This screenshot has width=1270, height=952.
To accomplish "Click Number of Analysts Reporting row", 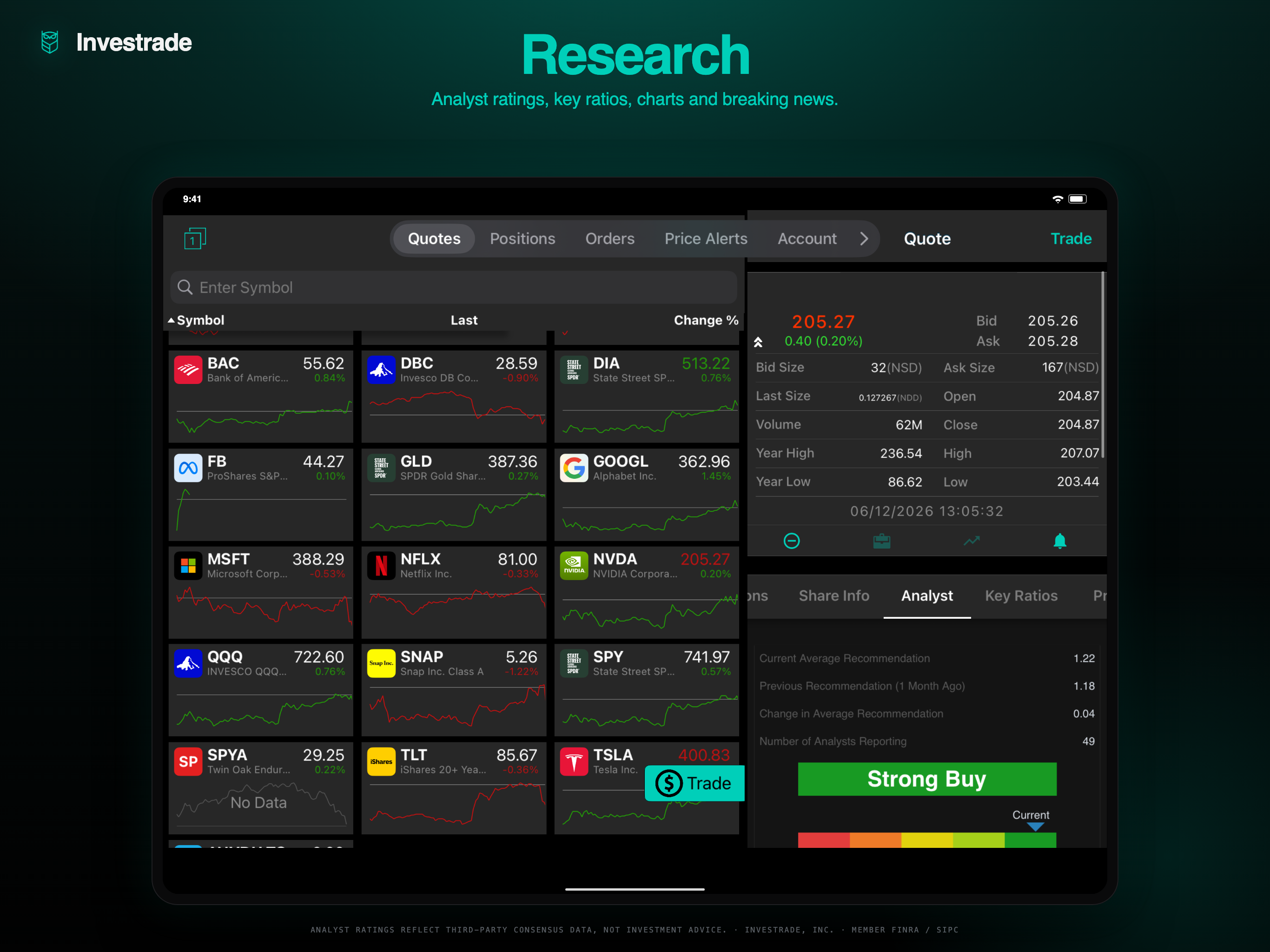I will click(x=926, y=741).
